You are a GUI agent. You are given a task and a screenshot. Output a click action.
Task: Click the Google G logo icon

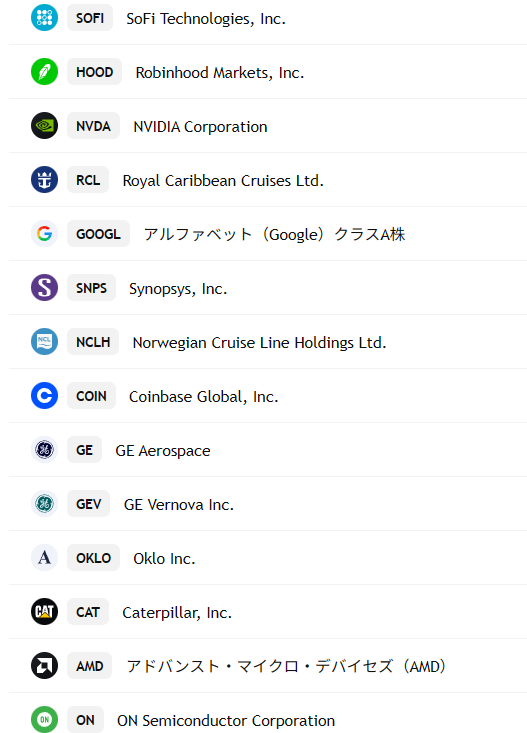[x=44, y=234]
